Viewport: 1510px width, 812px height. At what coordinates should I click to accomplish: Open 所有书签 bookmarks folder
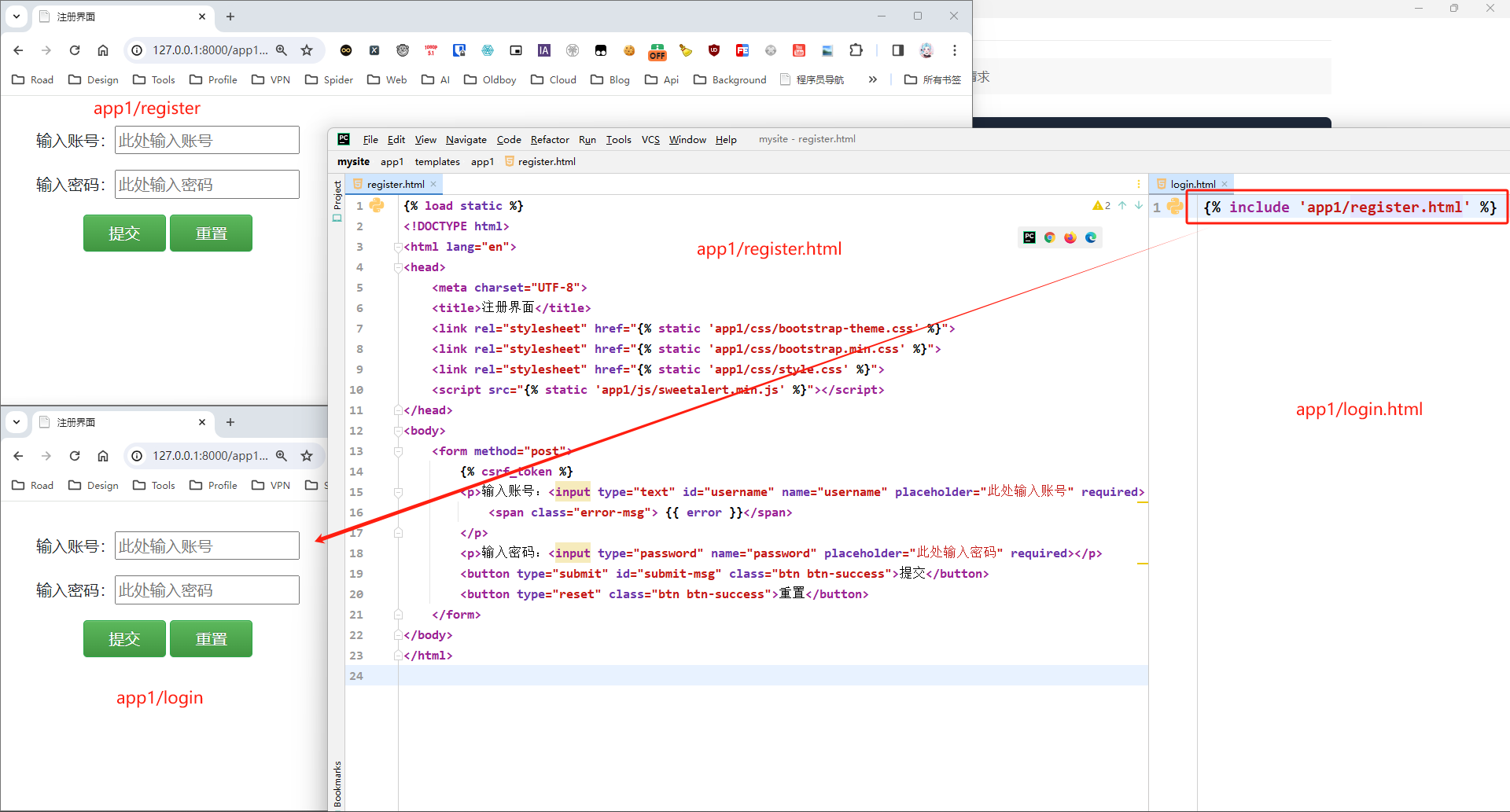click(933, 79)
